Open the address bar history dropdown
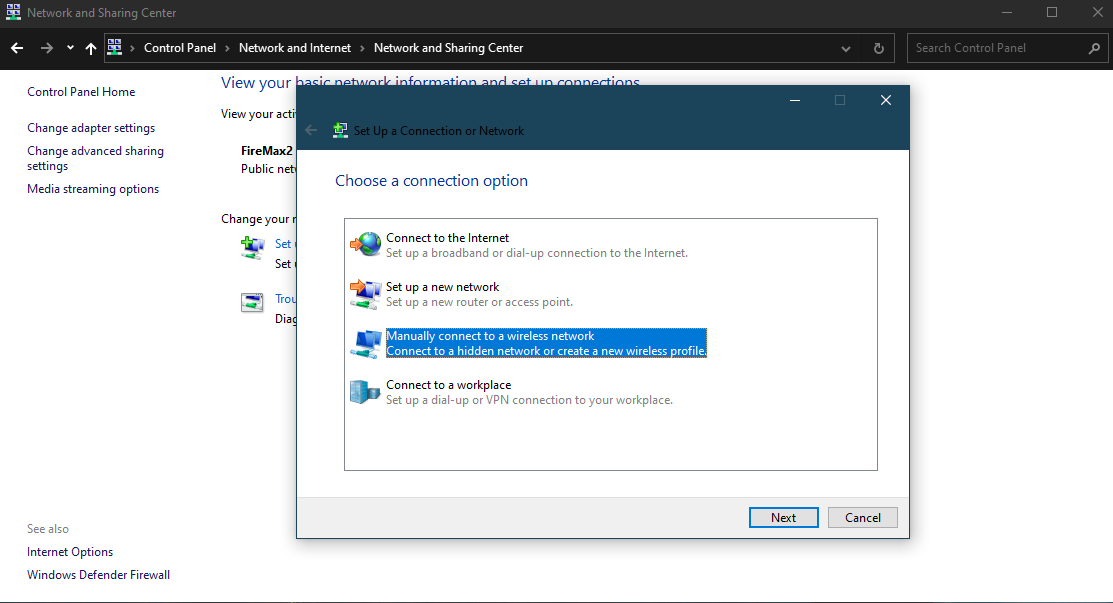The height and width of the screenshot is (603, 1113). tap(845, 48)
